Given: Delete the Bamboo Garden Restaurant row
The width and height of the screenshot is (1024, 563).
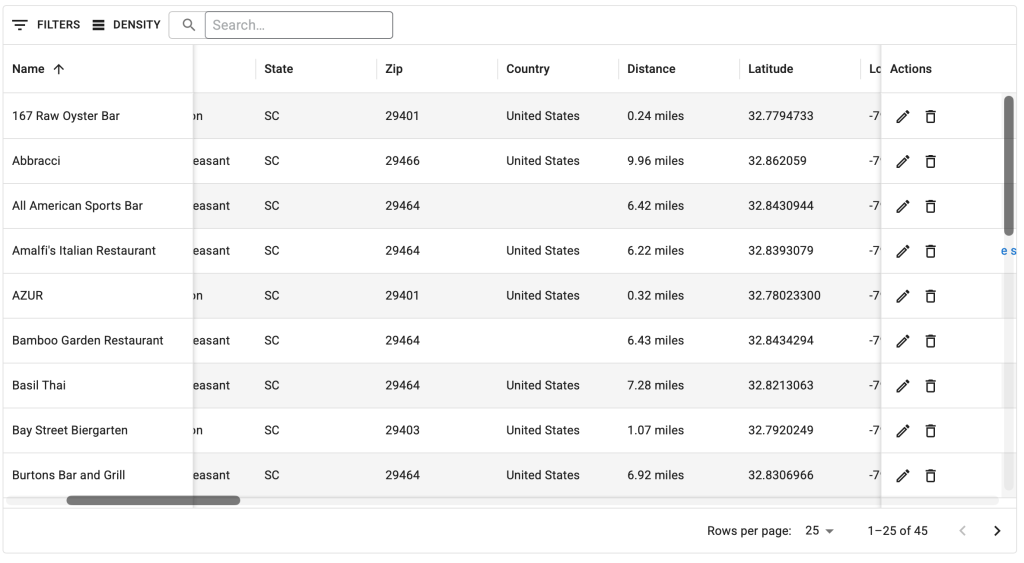Looking at the screenshot, I should 931,341.
